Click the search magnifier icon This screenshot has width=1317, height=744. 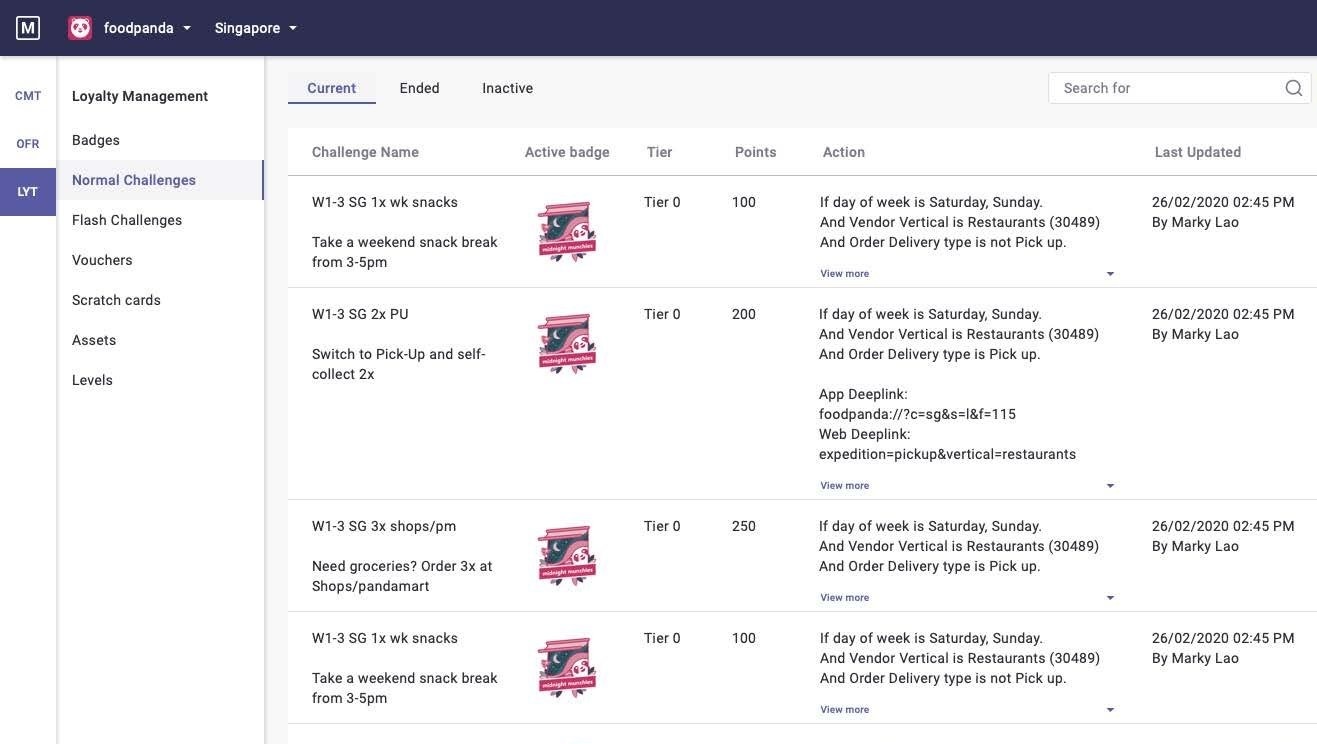1293,88
